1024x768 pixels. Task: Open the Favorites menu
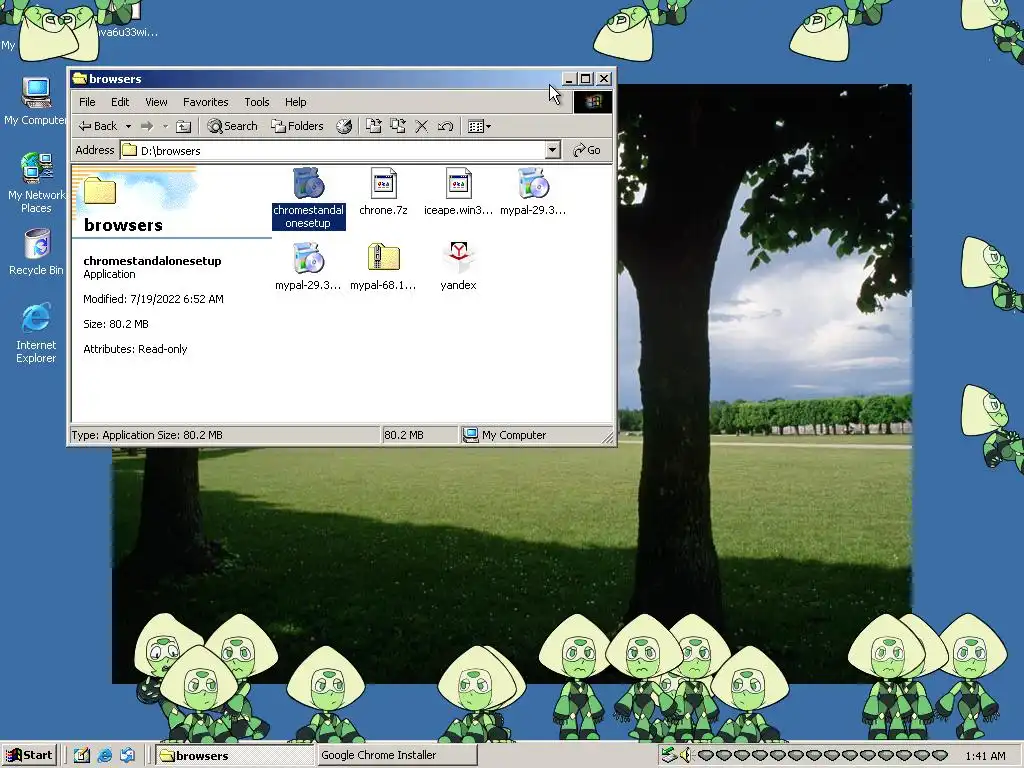click(x=206, y=102)
